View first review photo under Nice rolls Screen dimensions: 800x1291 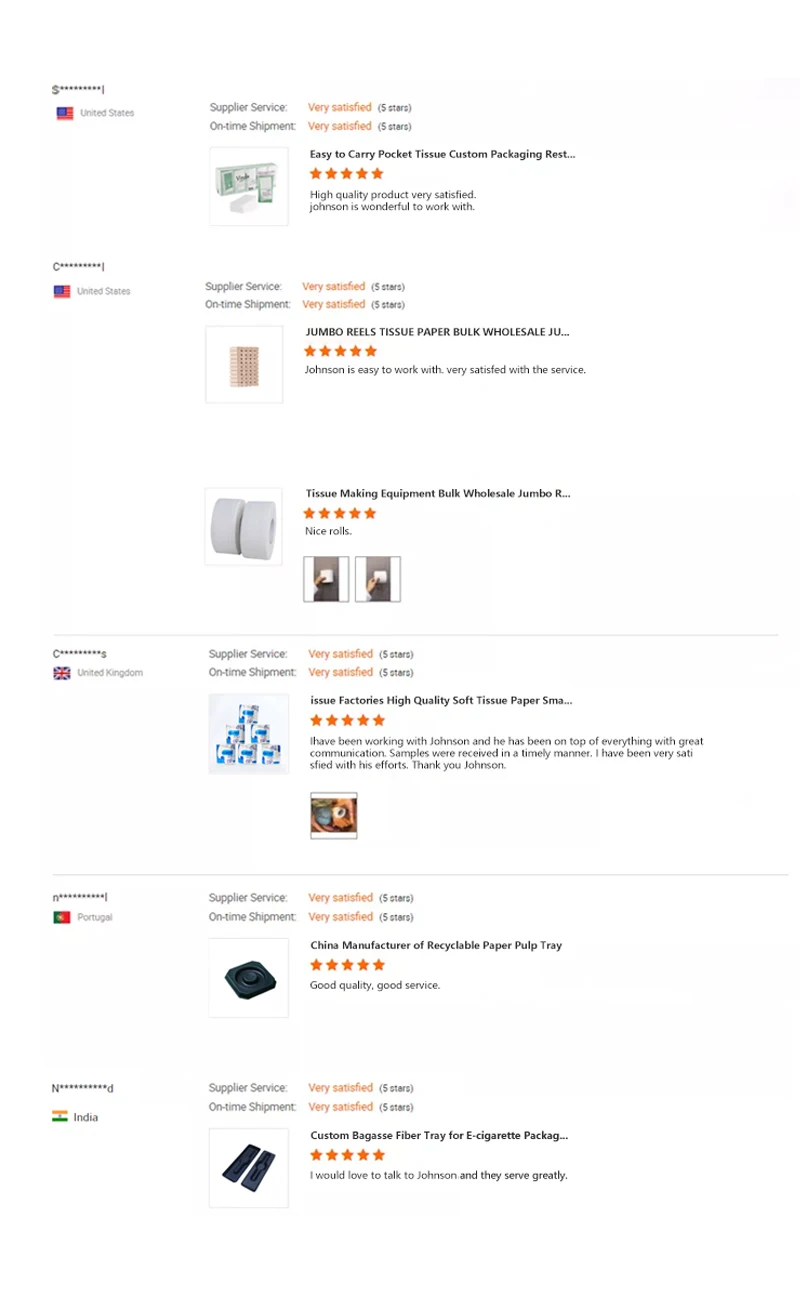click(x=326, y=579)
